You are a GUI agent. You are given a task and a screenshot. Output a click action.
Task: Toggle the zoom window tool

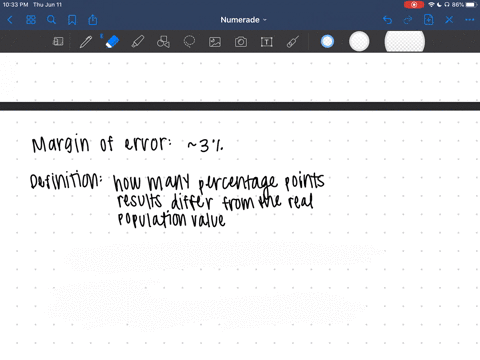pyautogui.click(x=58, y=42)
